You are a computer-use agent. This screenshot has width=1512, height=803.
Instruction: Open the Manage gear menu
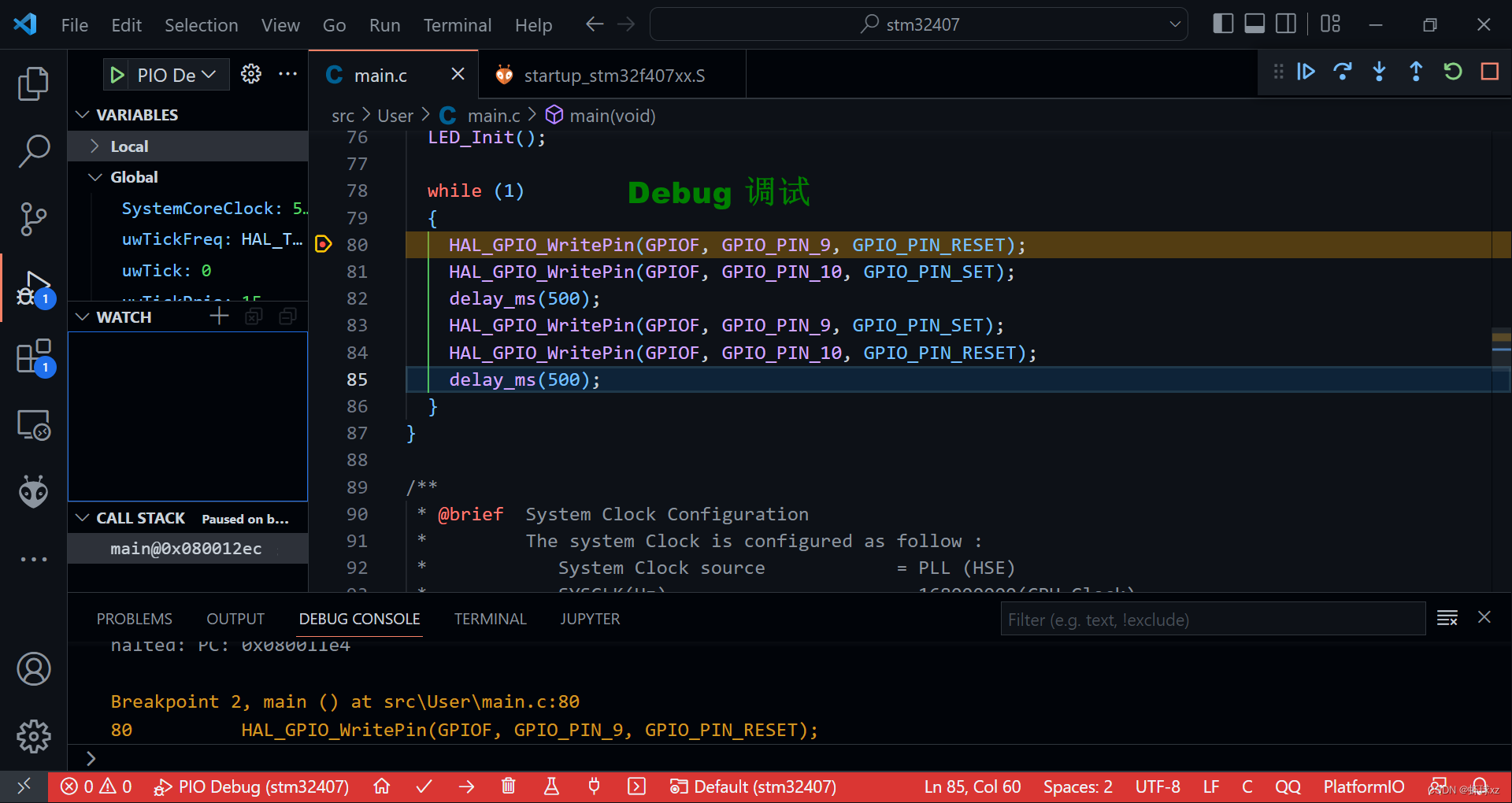pyautogui.click(x=33, y=736)
